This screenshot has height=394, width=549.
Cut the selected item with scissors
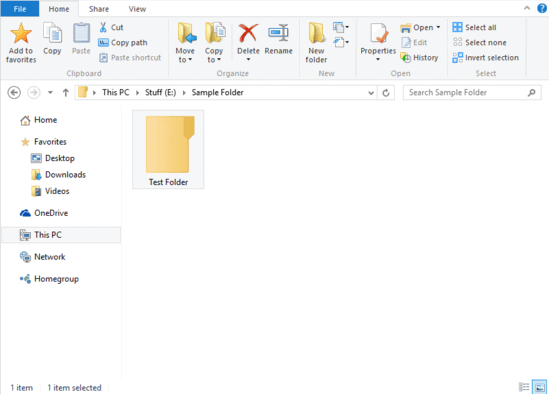111,27
